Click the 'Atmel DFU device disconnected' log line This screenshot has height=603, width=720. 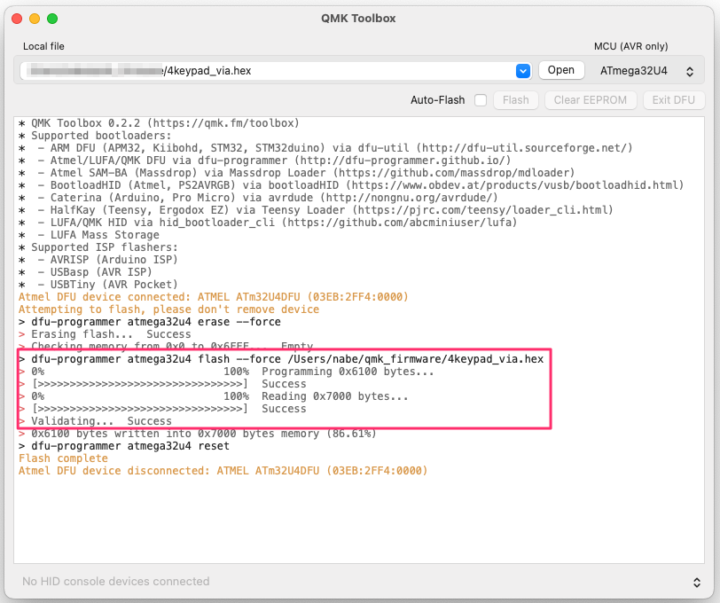click(222, 470)
